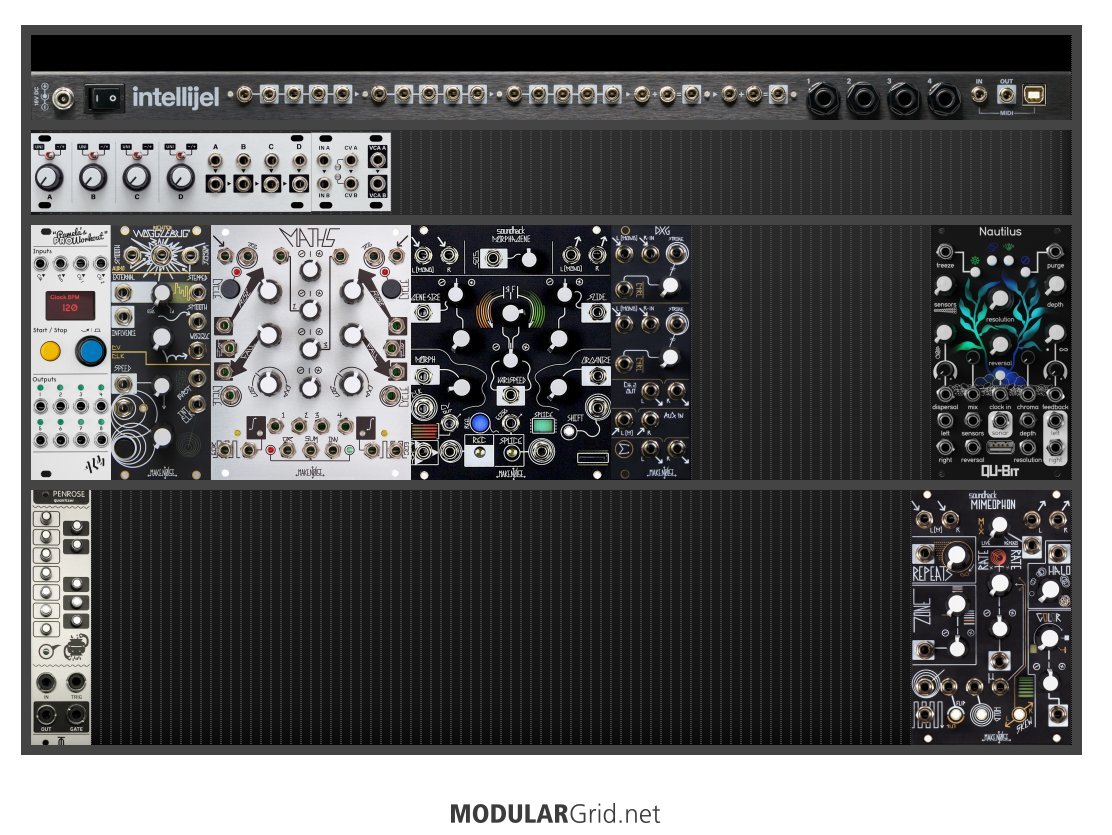This screenshot has width=1112, height=835.
Task: Click the Clock BPM 120 display
Action: click(x=70, y=305)
